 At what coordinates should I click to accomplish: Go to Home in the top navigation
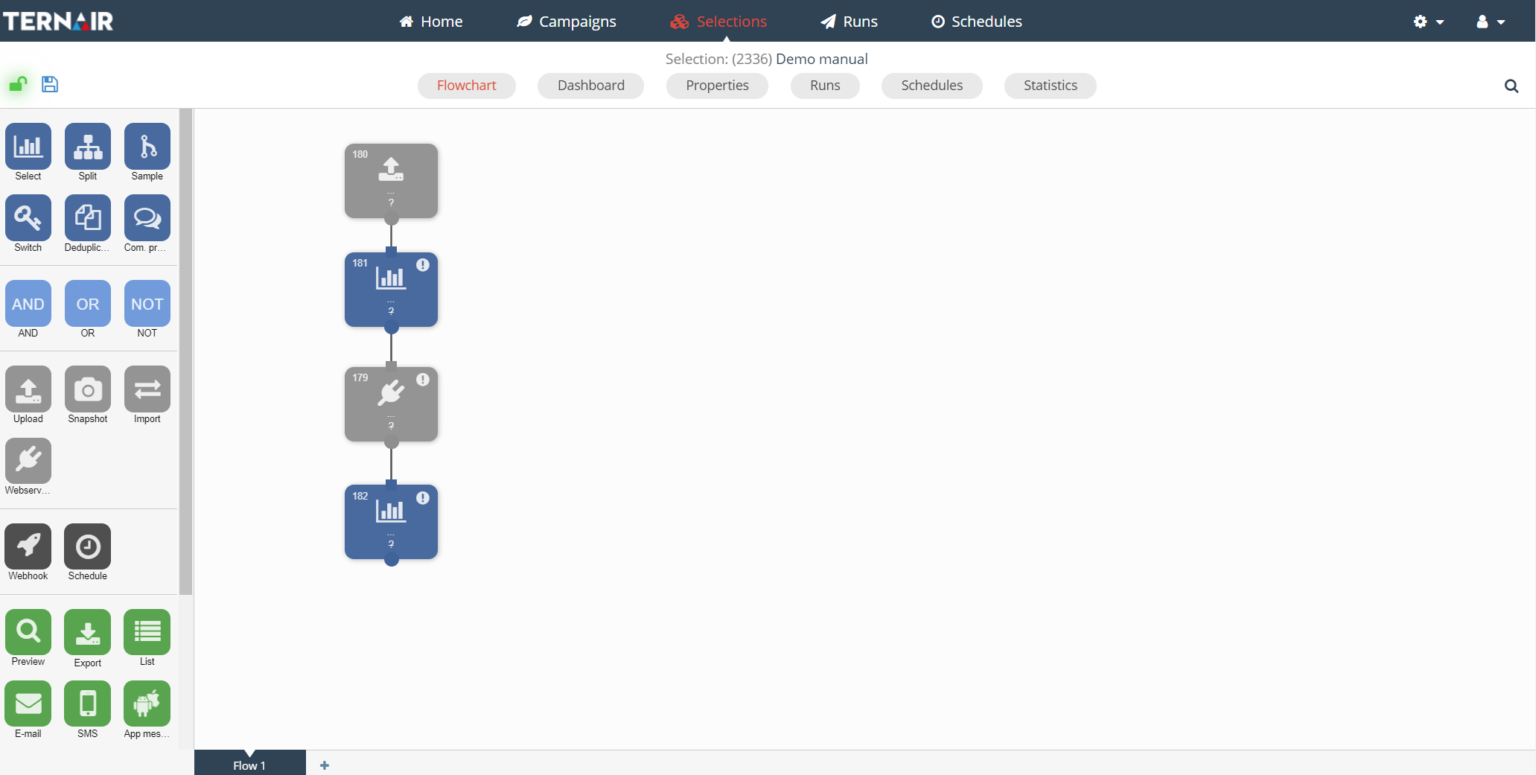pos(431,21)
